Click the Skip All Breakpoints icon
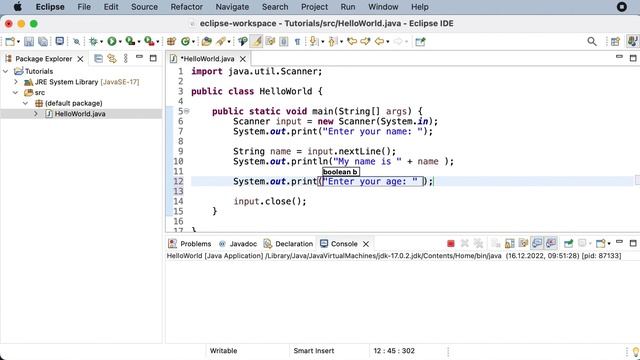This screenshot has width=640, height=360. [76, 42]
